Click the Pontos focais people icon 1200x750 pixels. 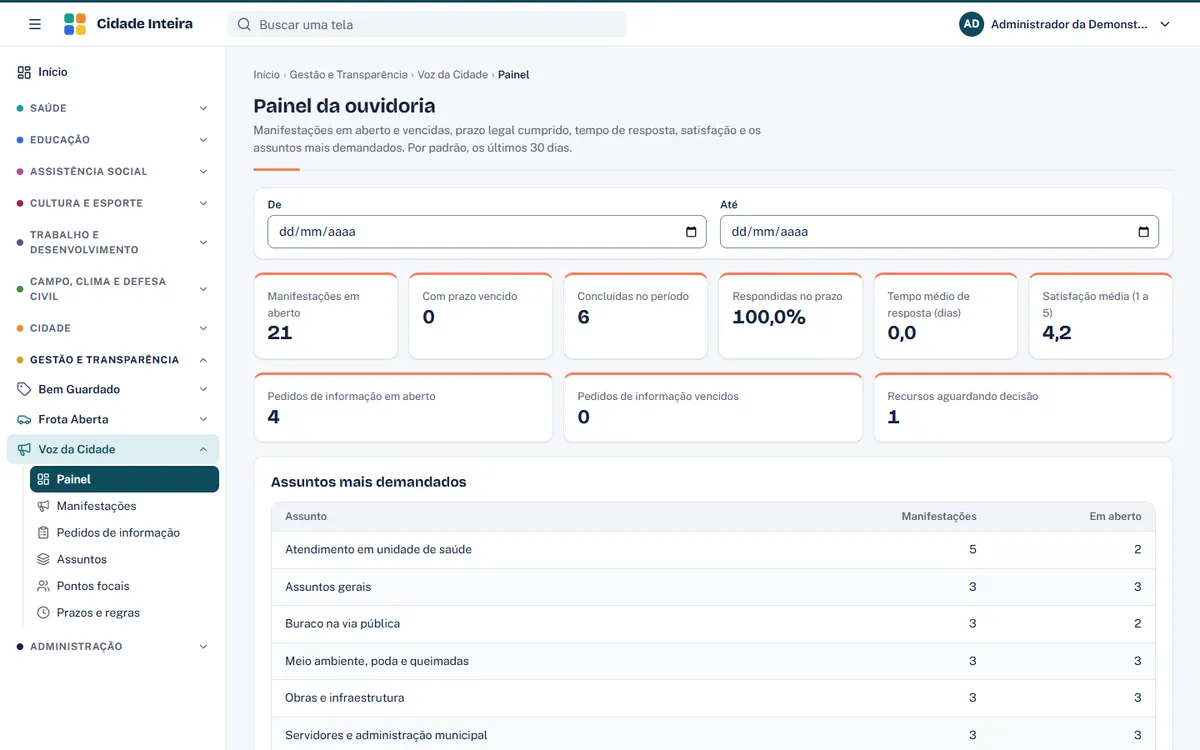(x=43, y=586)
